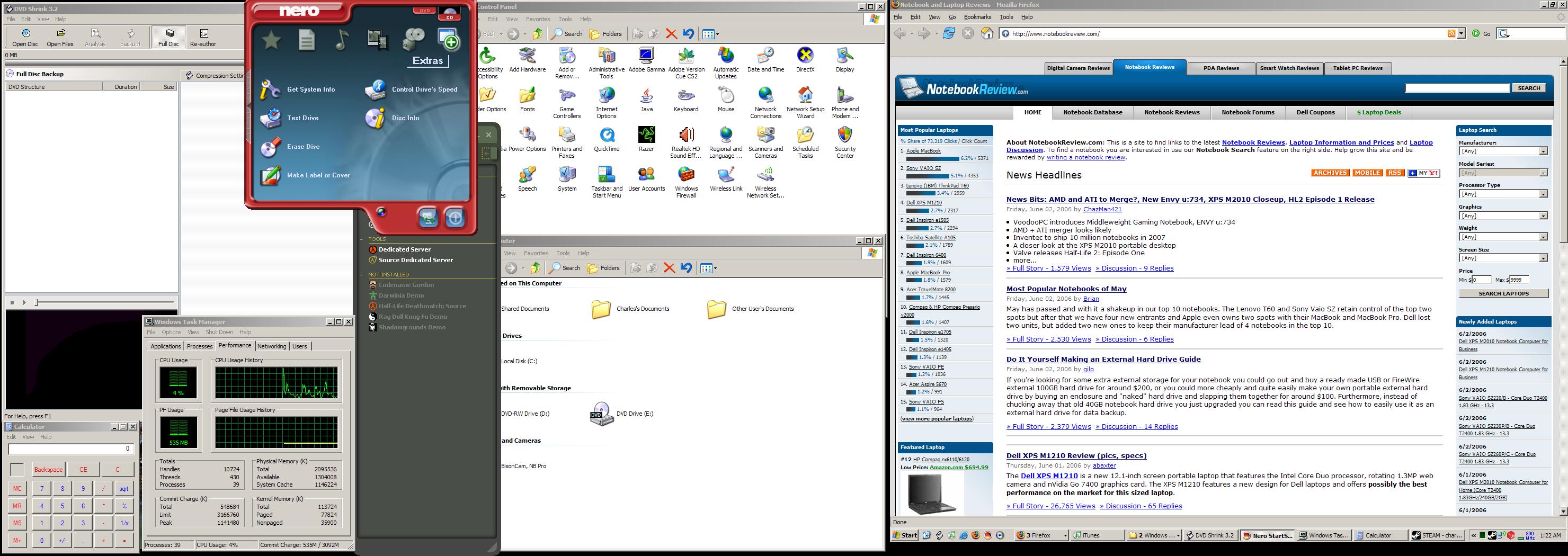Go to Firefox home page icon
Screen dimensions: 1568x556
tap(987, 33)
